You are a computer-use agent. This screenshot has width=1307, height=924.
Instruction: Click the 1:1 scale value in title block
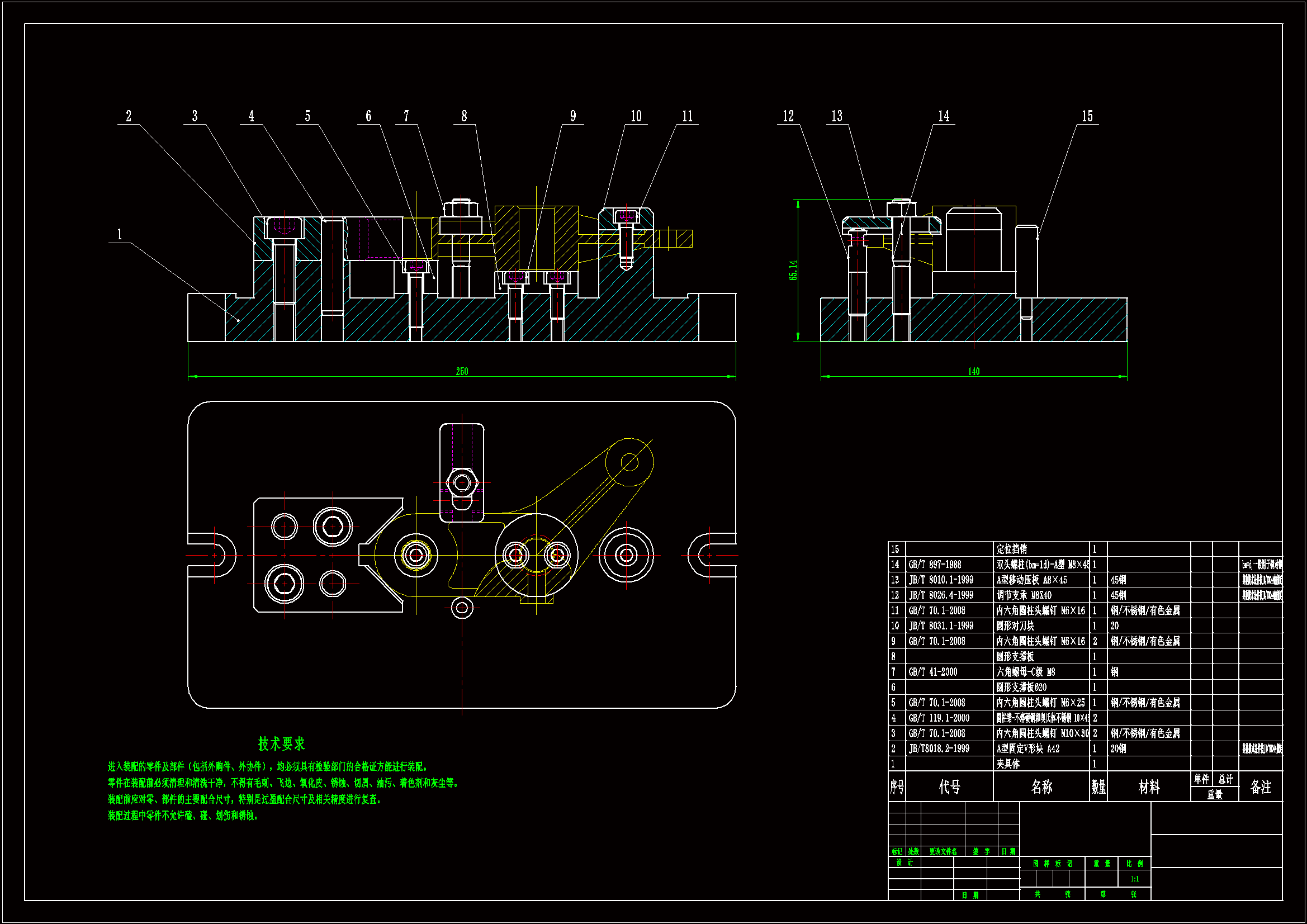tap(1134, 879)
